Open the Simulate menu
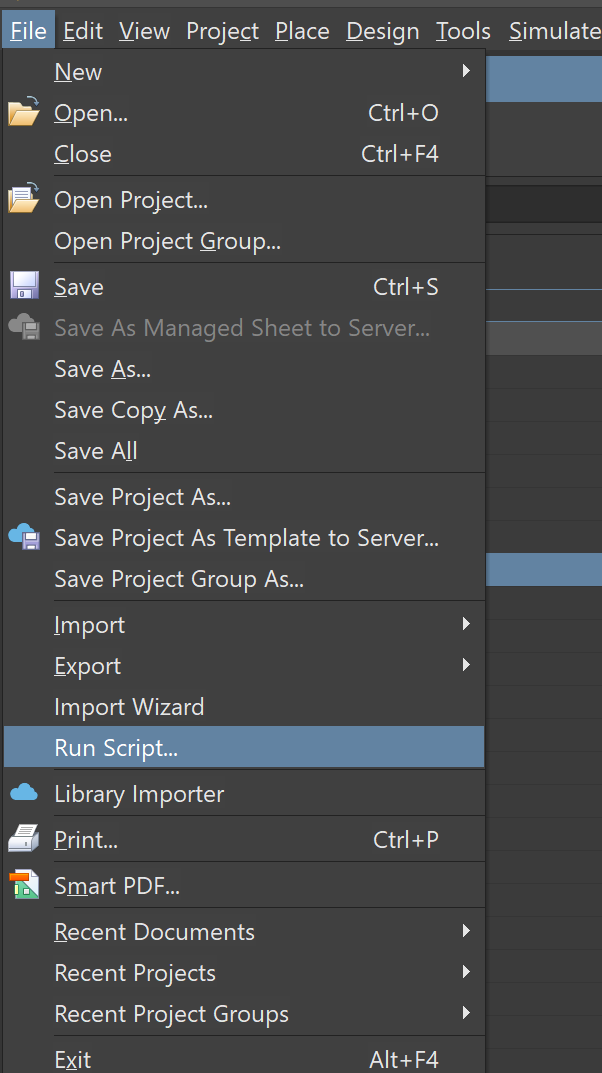 tap(554, 31)
